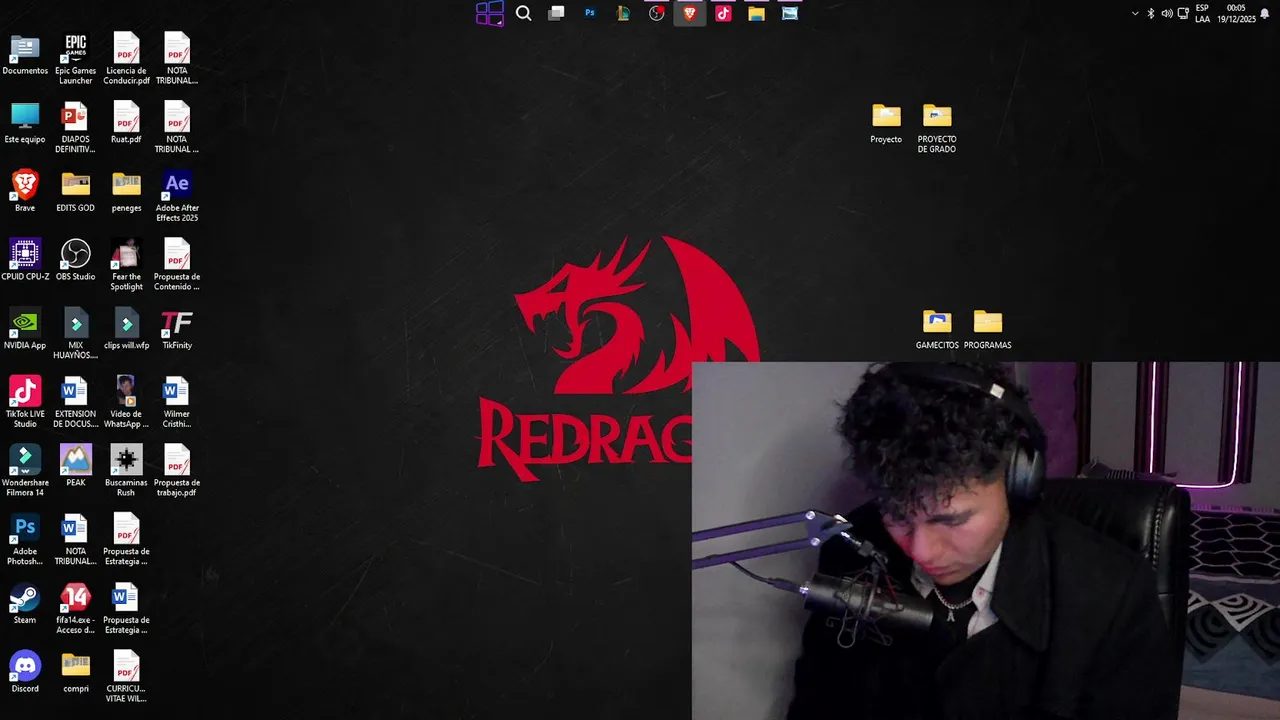
Task: Select the PEAK game desktop icon
Action: coord(76,466)
